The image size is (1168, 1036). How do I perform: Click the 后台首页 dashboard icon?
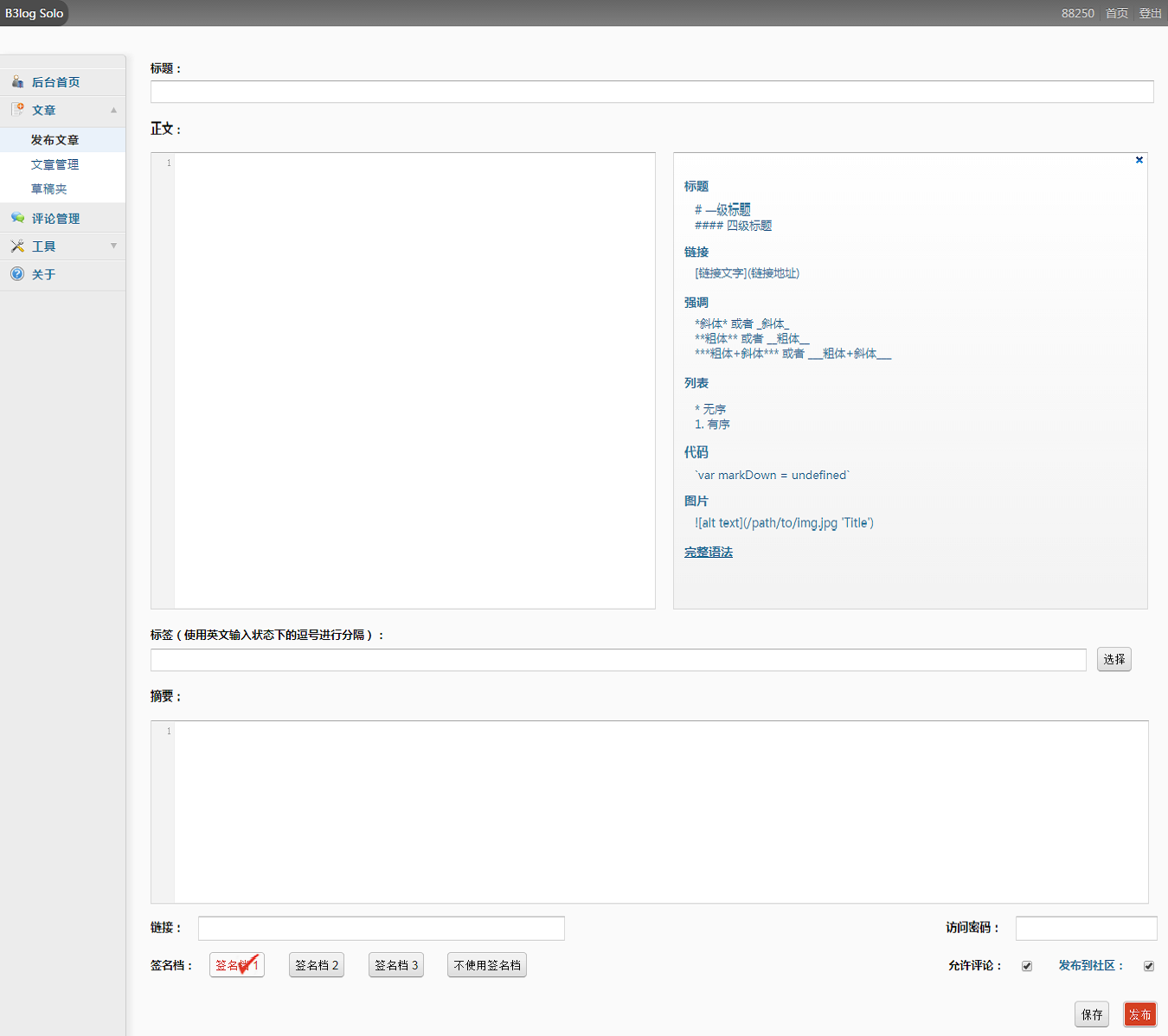[x=17, y=82]
